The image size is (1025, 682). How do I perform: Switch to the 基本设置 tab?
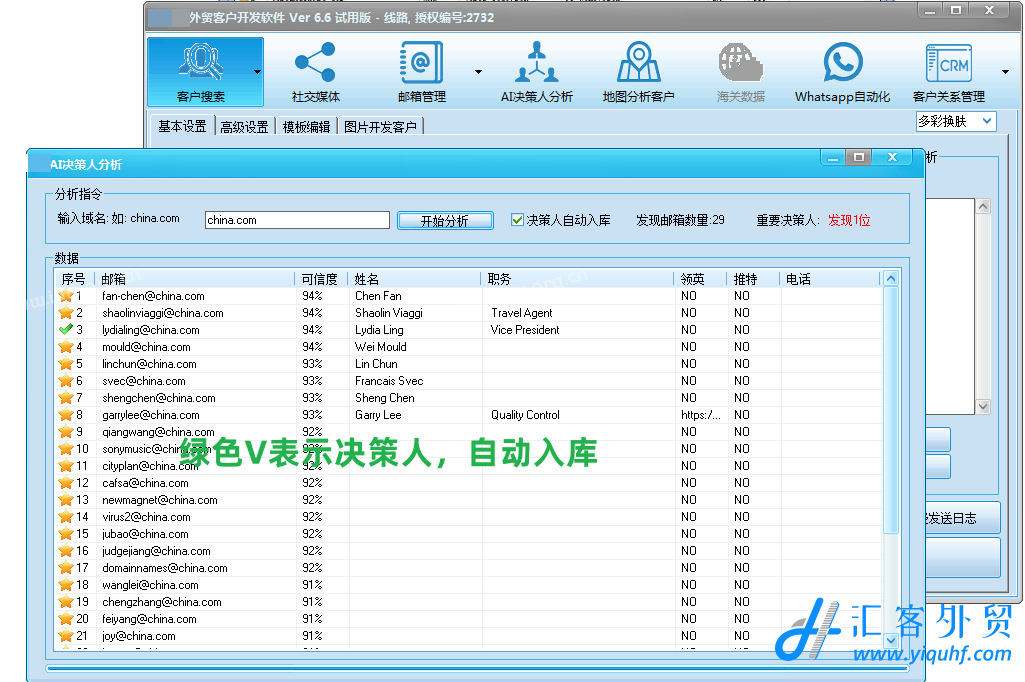tap(182, 126)
